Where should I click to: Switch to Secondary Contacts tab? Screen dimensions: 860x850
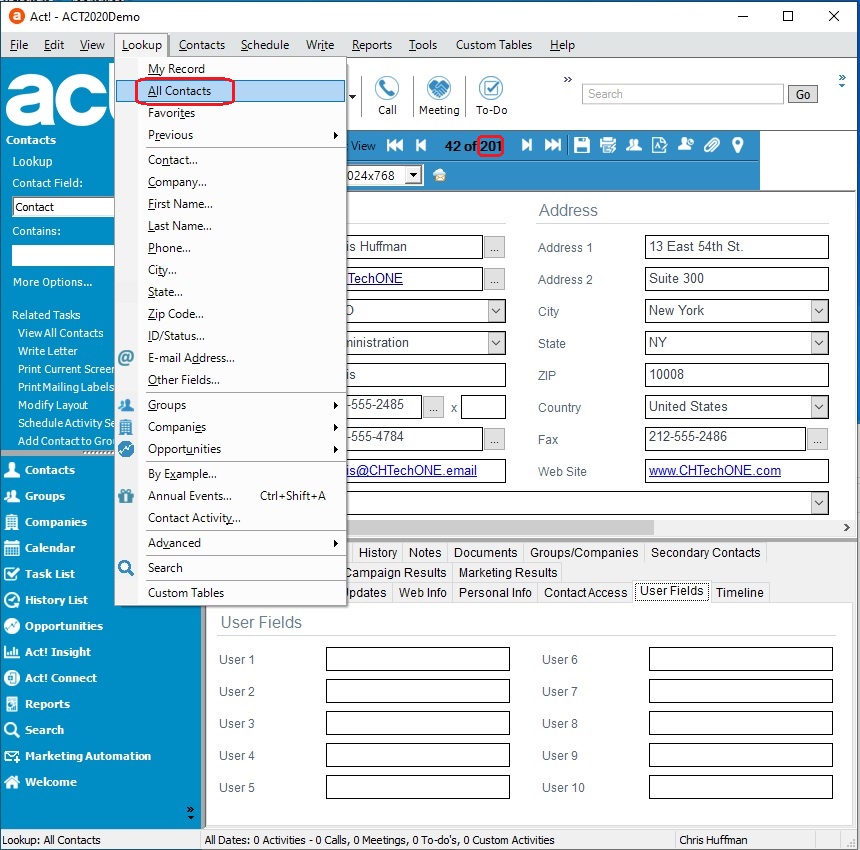705,553
